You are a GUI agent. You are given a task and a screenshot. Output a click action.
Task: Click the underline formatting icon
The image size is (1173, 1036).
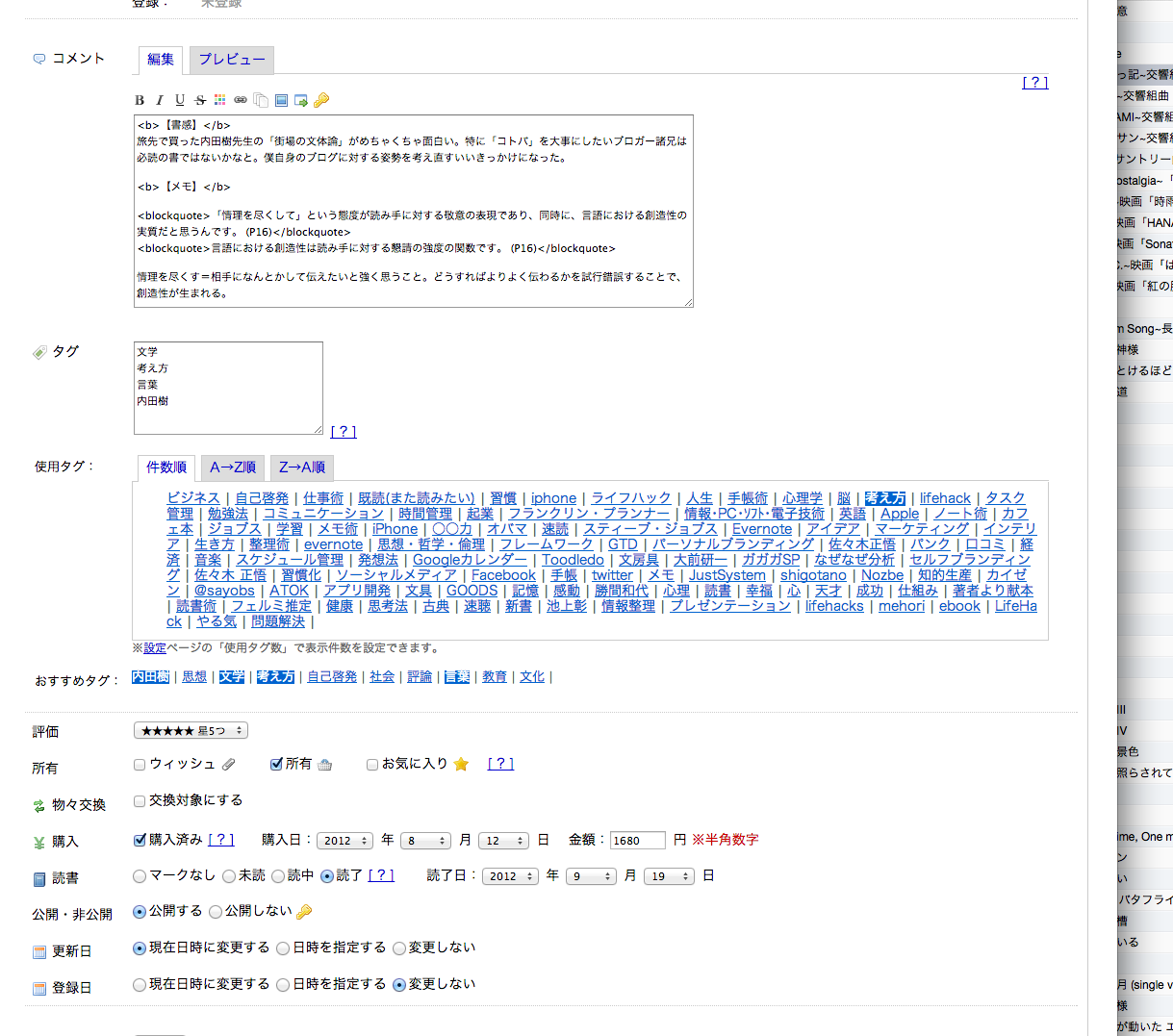(x=180, y=100)
